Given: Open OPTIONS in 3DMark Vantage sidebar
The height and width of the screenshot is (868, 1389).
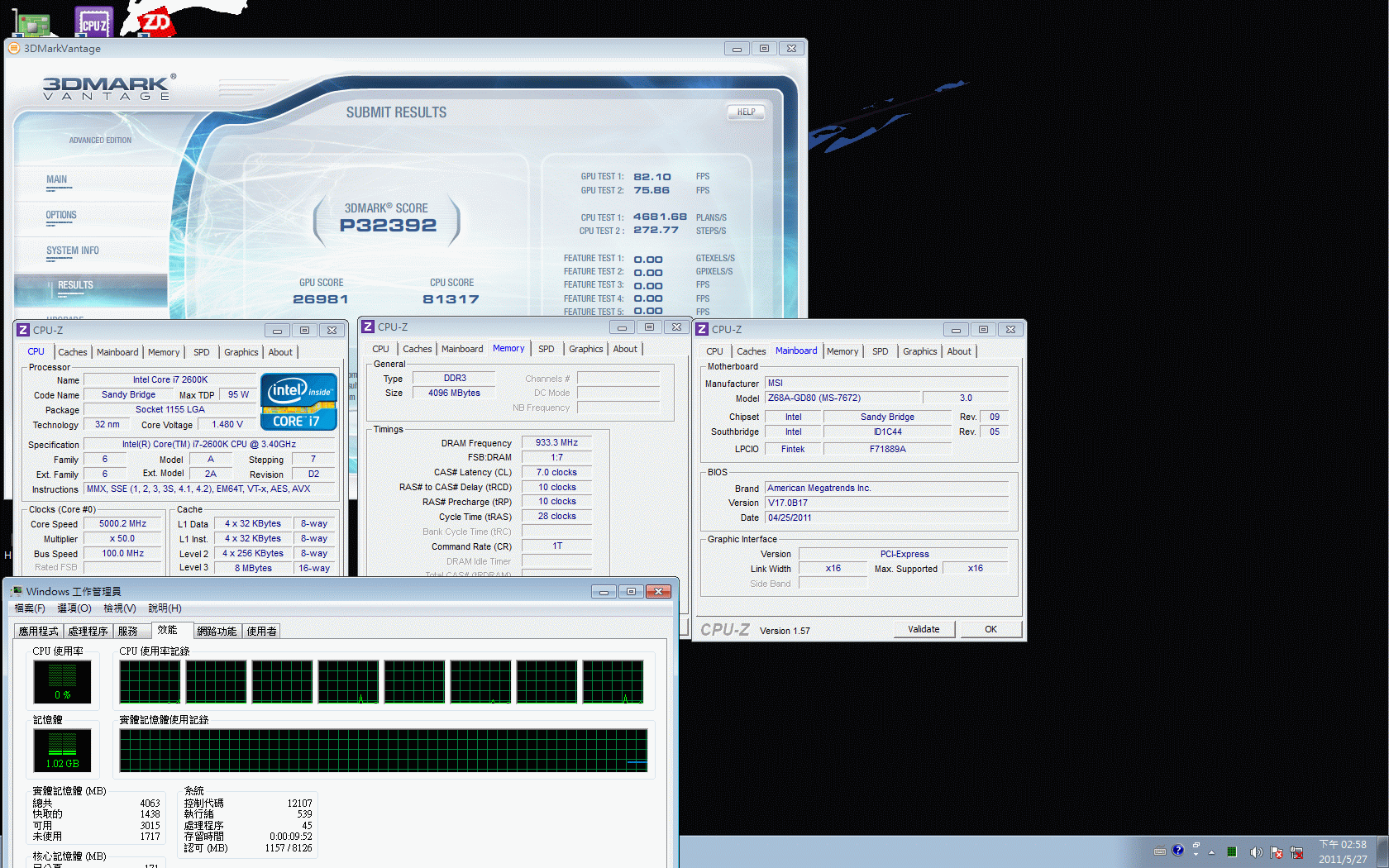Looking at the screenshot, I should click(61, 215).
